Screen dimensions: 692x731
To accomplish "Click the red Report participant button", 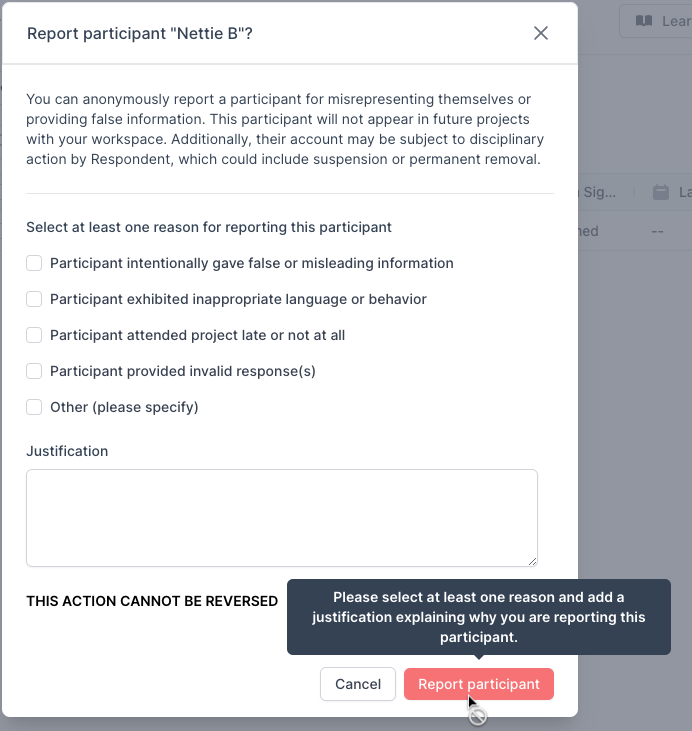I will [478, 684].
